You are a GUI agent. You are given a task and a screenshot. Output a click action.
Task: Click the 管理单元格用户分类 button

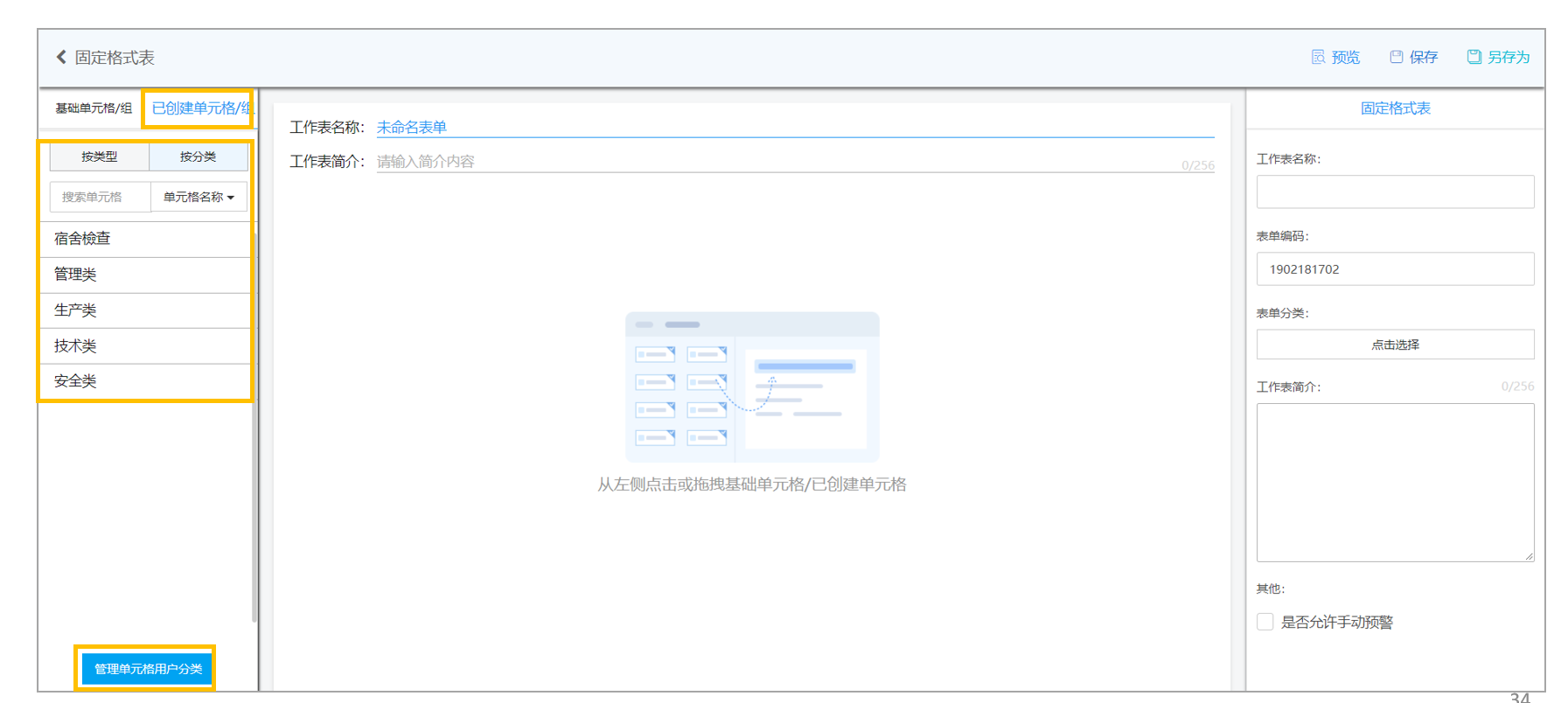tap(146, 669)
